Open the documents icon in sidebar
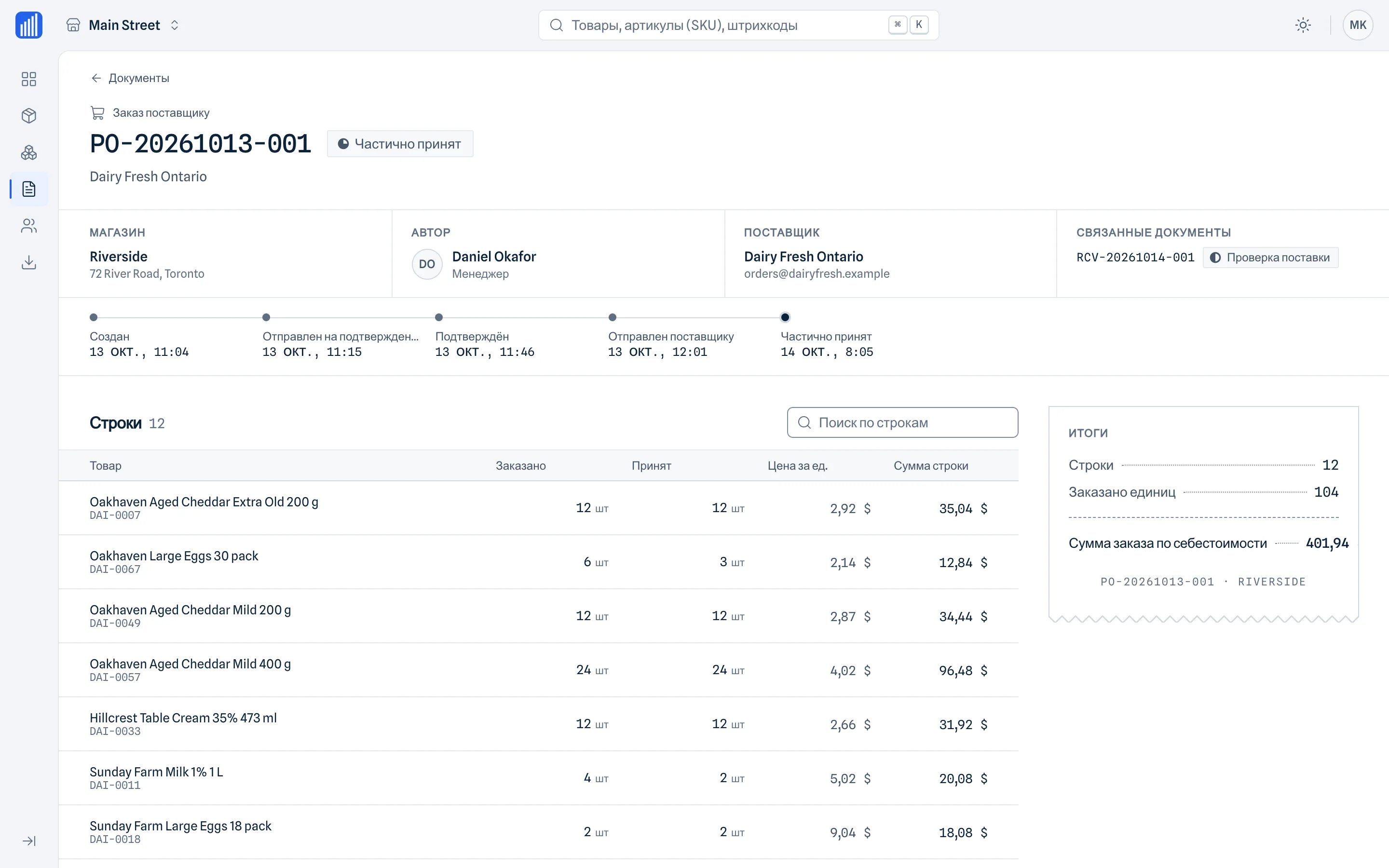1389x868 pixels. pos(29,189)
